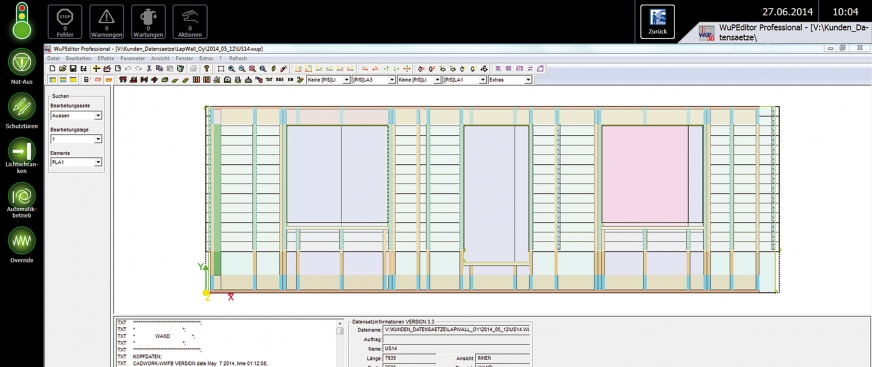Open the Datei menu
This screenshot has height=367, width=872.
point(53,58)
